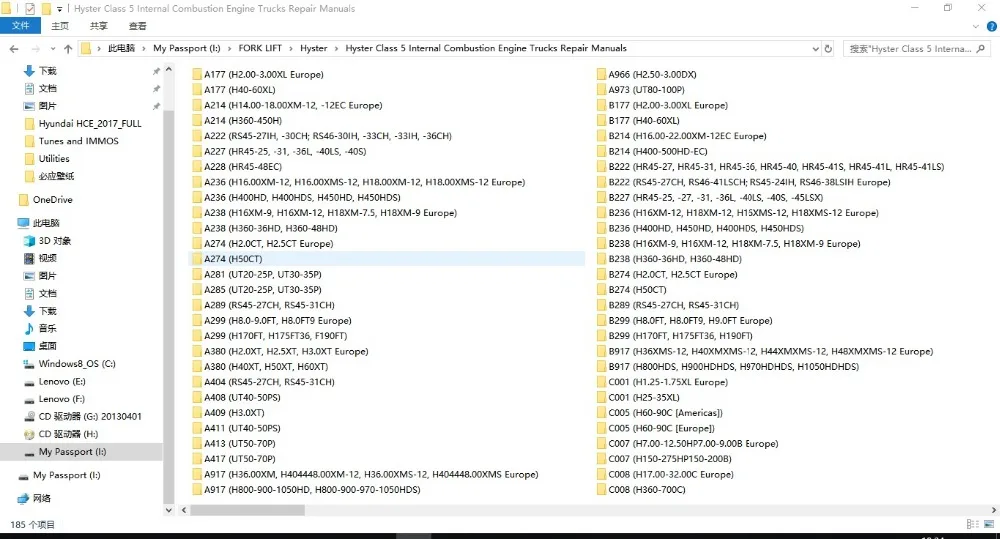Click the search magnifier icon
Viewport: 1000px width, 539px height.
tap(981, 48)
